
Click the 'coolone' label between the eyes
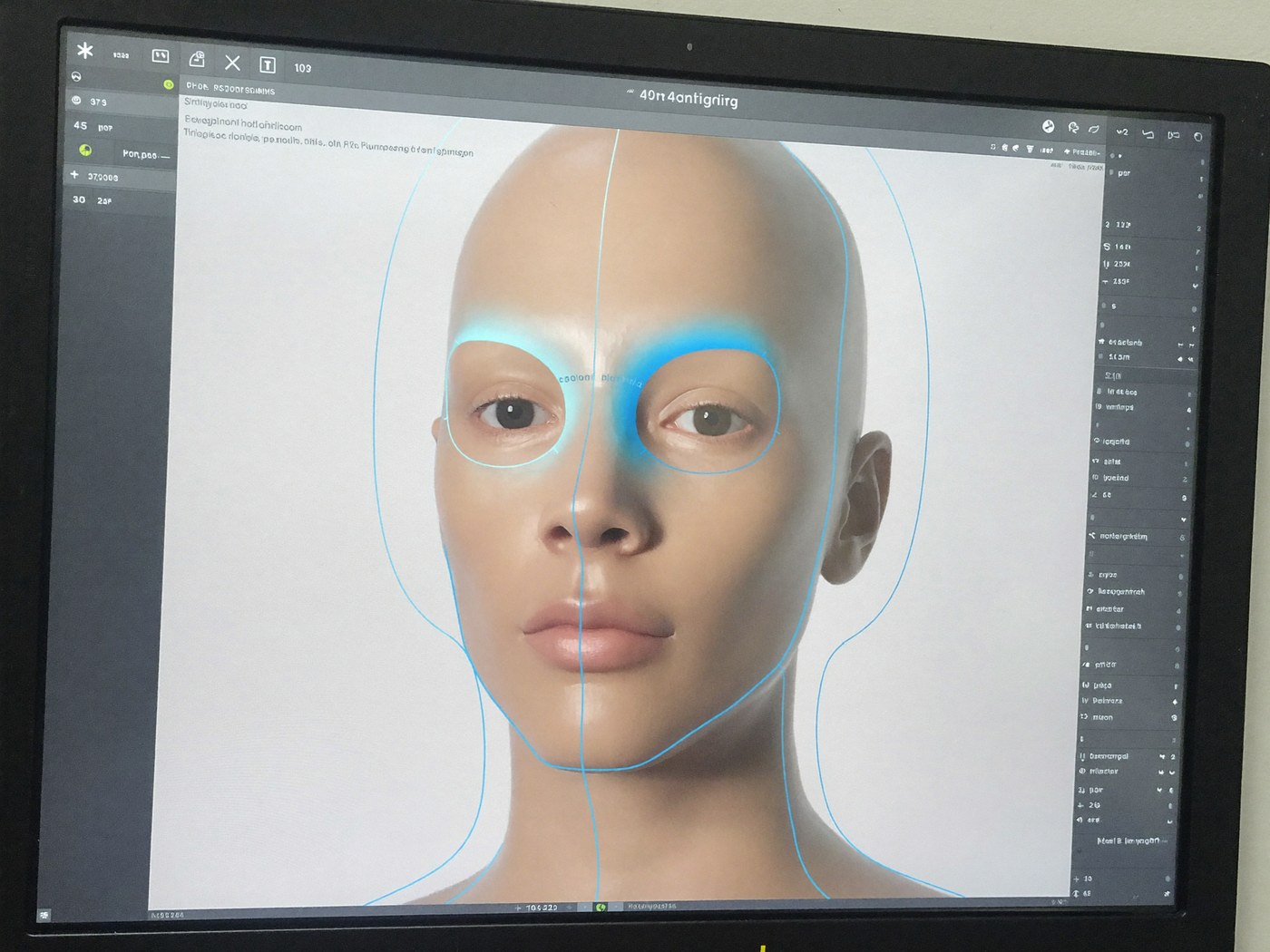577,378
